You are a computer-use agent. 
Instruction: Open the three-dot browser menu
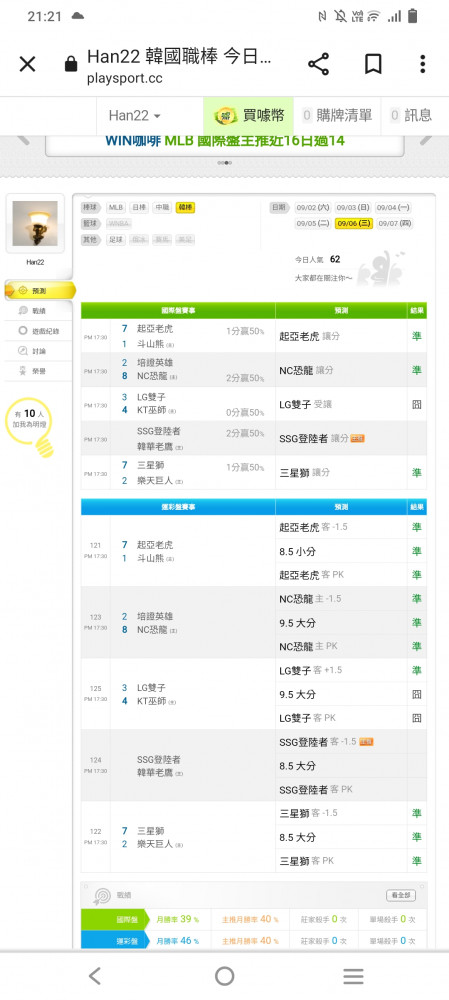pyautogui.click(x=422, y=64)
